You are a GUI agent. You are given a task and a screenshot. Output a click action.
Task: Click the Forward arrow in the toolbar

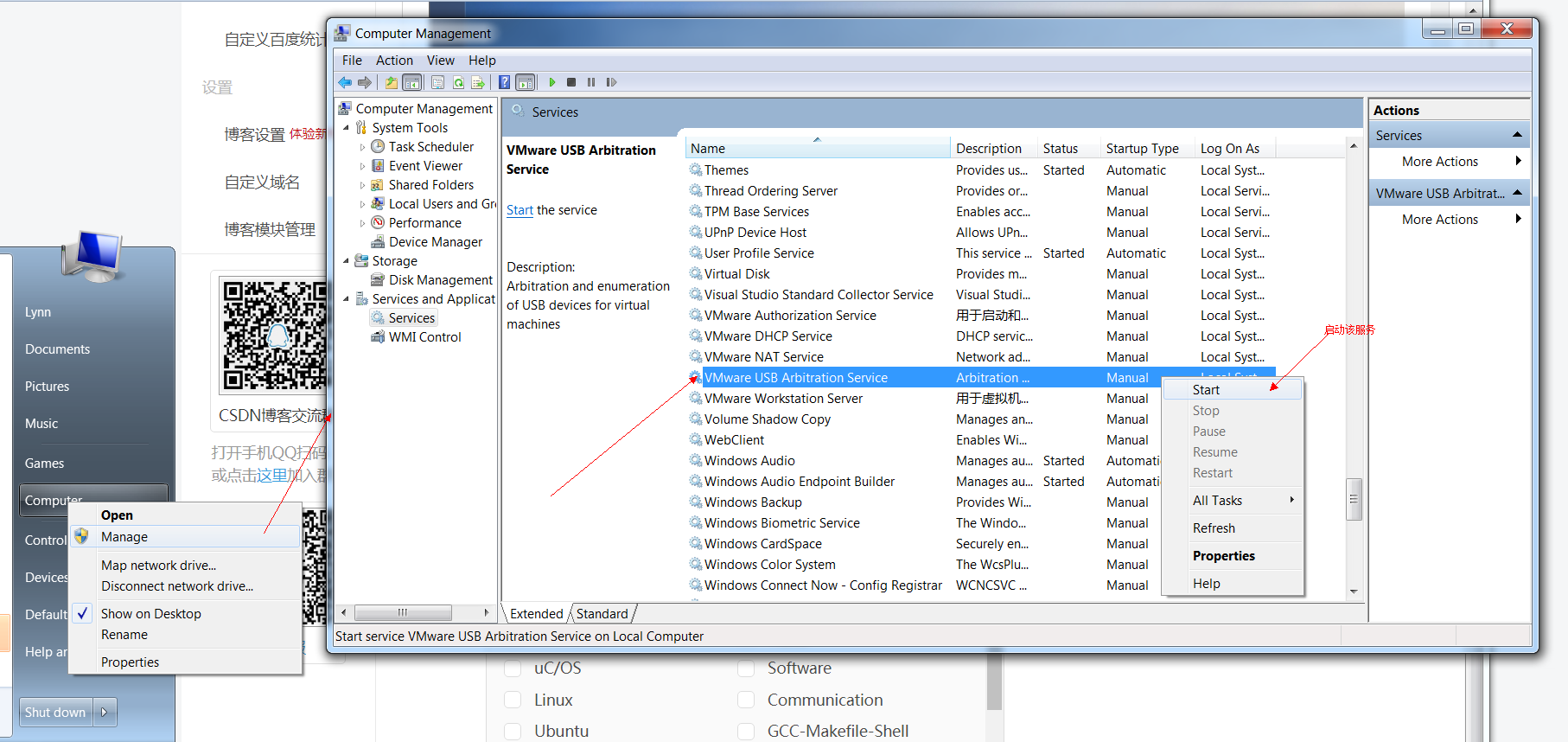click(x=365, y=82)
